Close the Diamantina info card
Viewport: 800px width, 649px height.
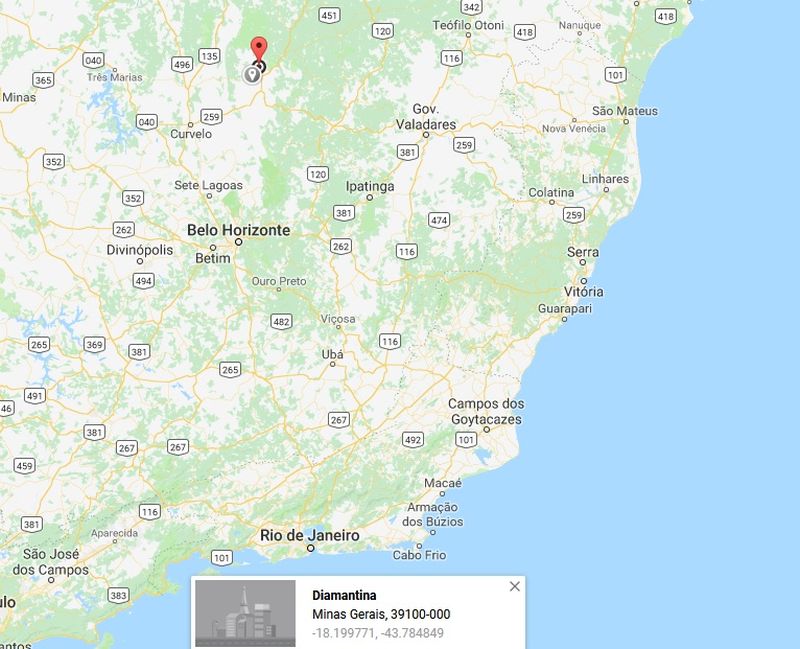pos(515,587)
